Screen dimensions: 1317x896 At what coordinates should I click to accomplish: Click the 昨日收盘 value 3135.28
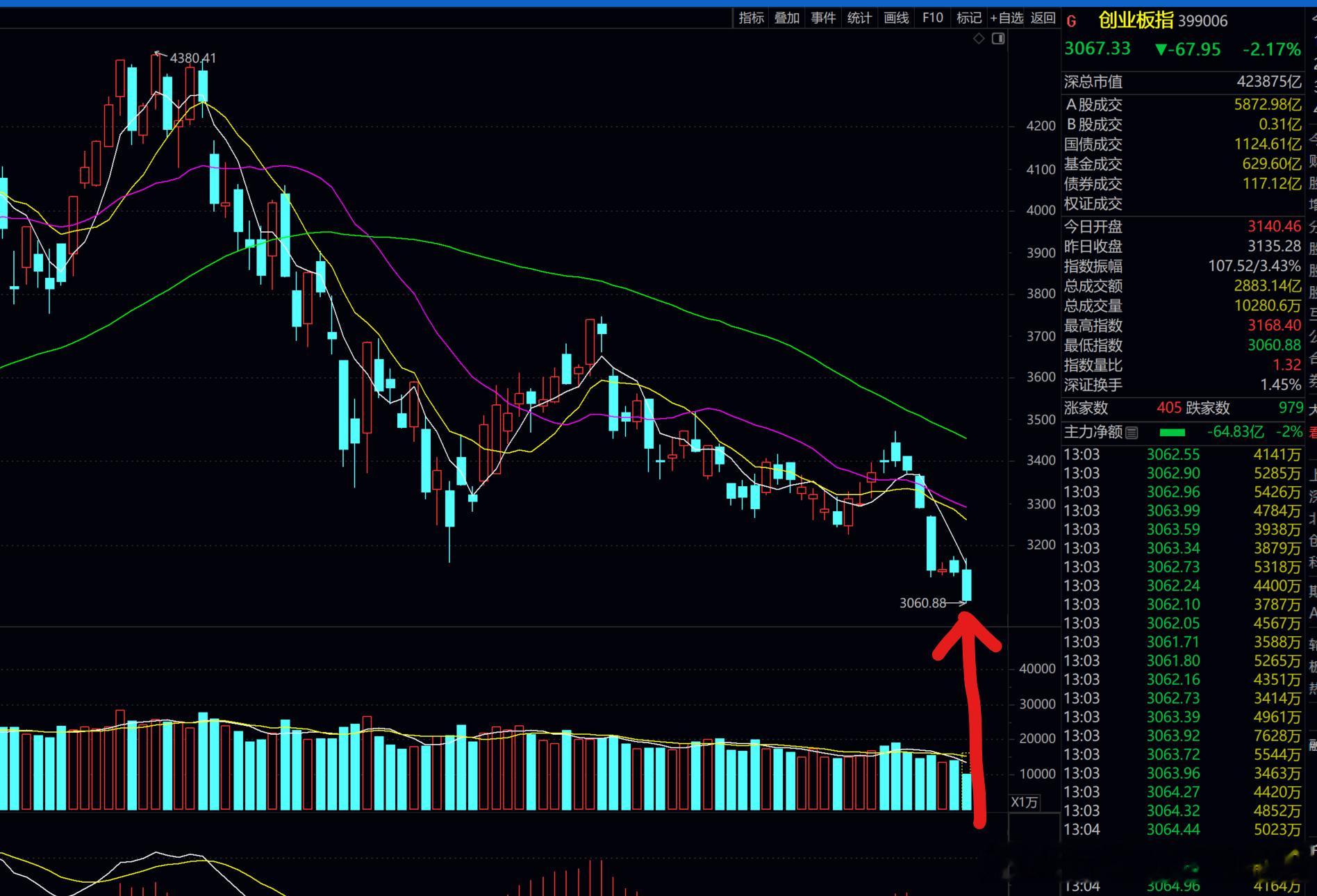tap(1274, 247)
